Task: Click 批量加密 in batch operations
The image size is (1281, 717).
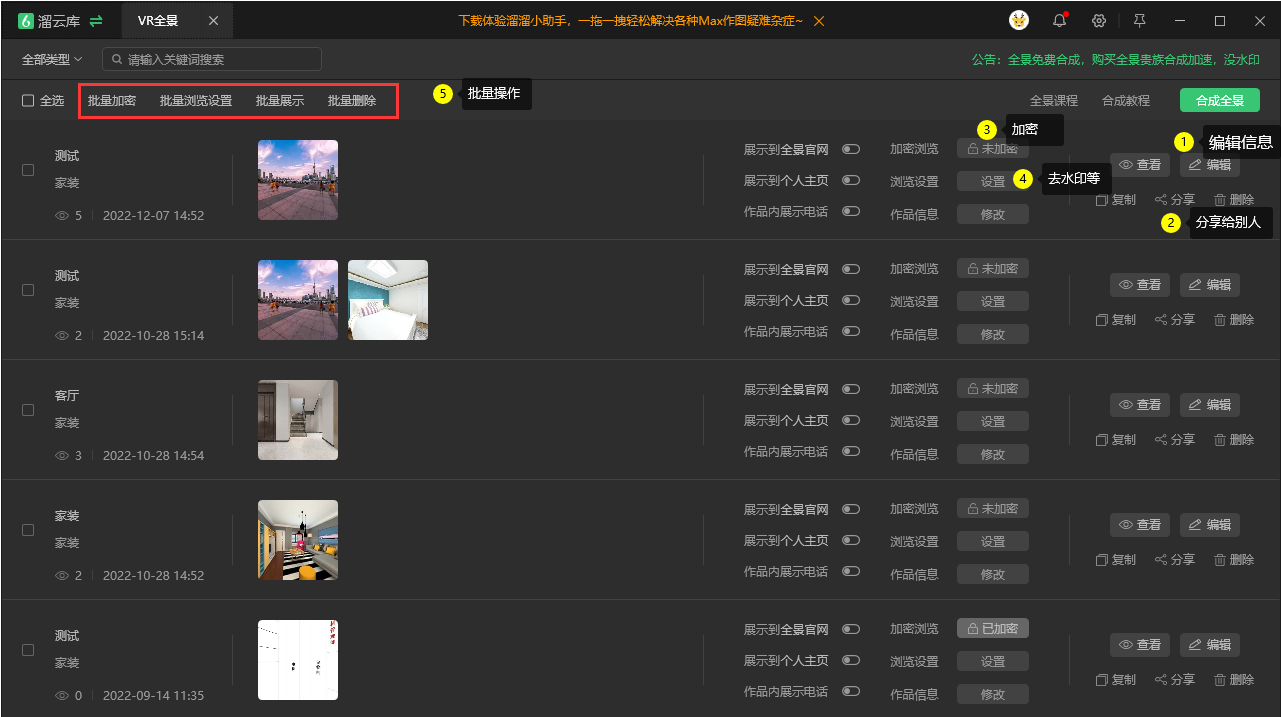Action: pyautogui.click(x=112, y=100)
